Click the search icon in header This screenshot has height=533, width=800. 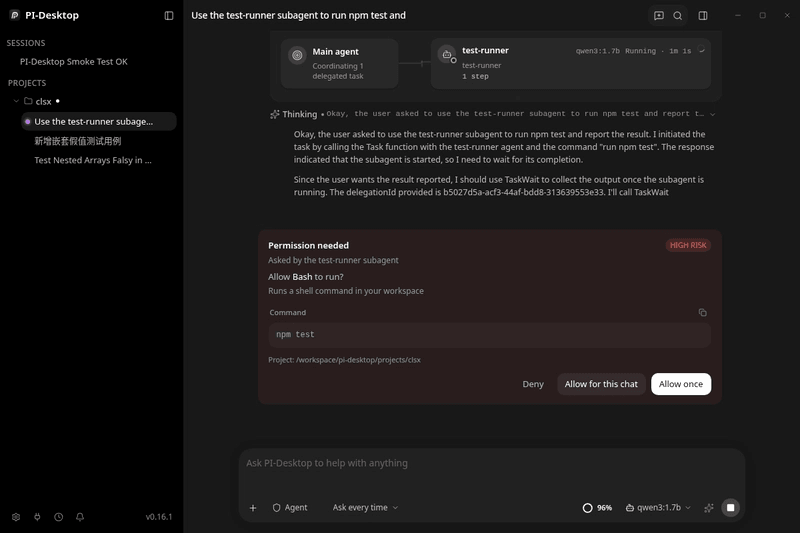[678, 16]
